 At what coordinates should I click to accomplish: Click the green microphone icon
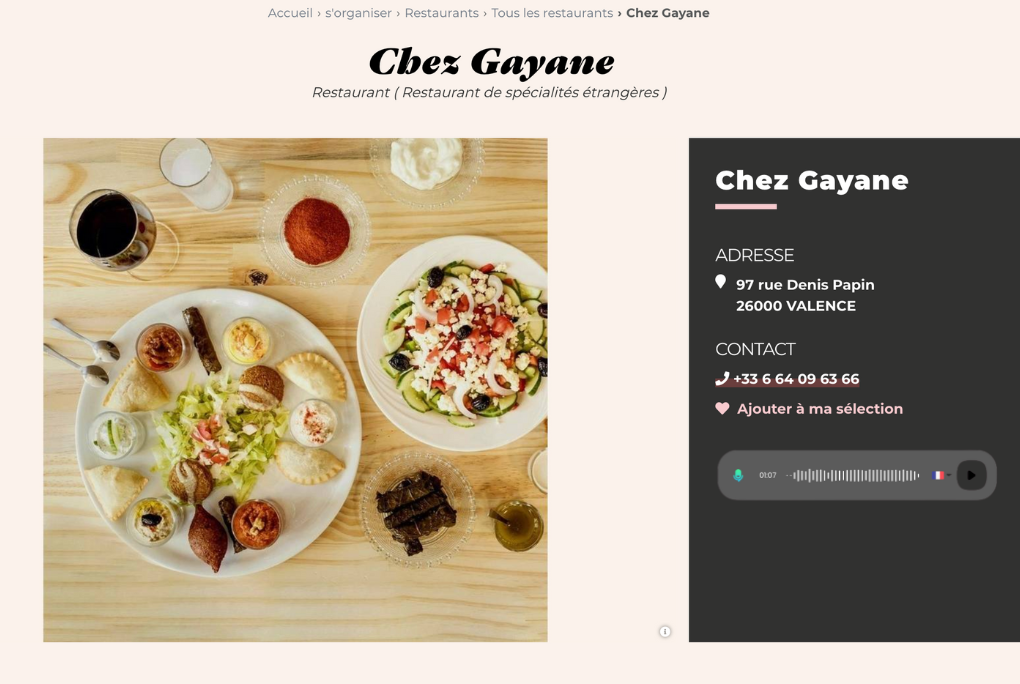pyautogui.click(x=738, y=475)
